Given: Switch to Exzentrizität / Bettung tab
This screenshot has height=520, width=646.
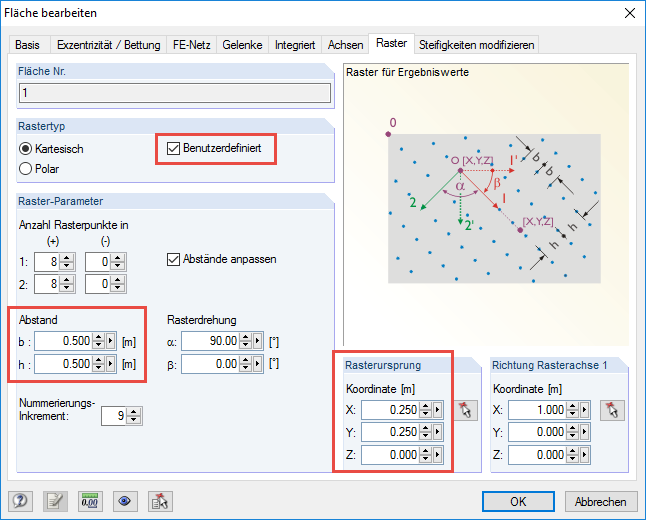Looking at the screenshot, I should [x=109, y=45].
